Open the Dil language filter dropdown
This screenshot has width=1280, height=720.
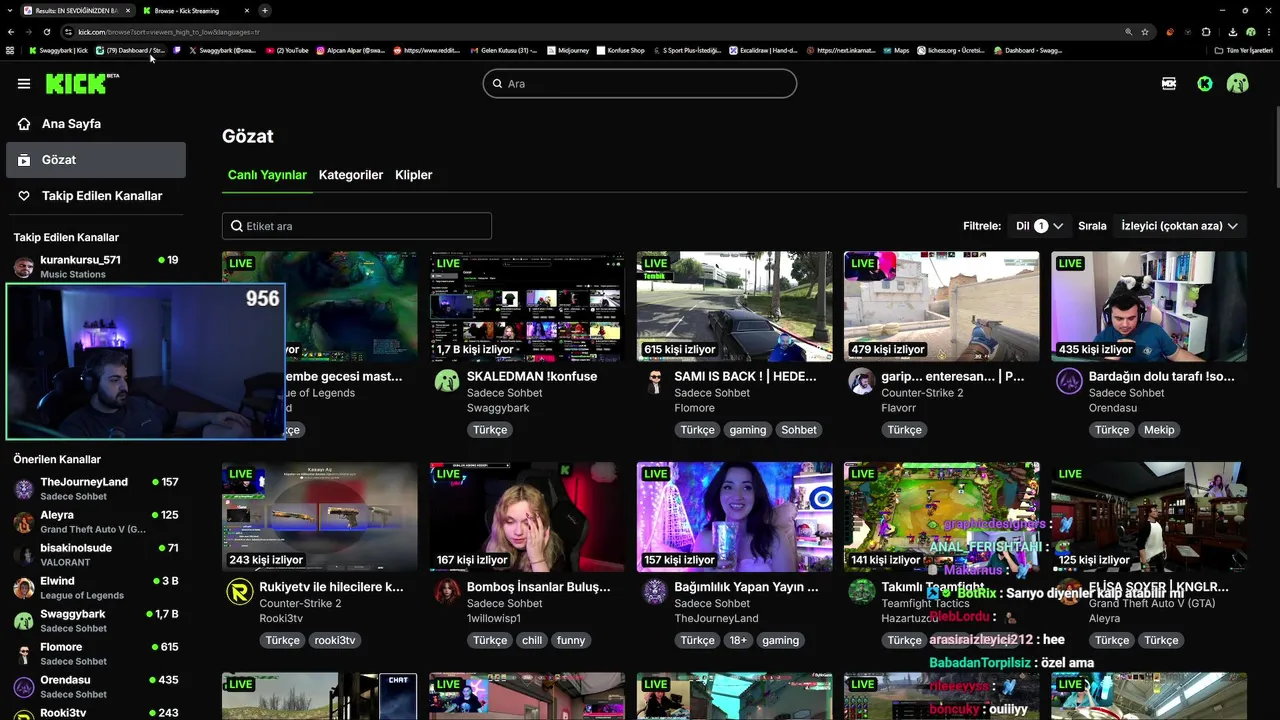coord(1039,226)
